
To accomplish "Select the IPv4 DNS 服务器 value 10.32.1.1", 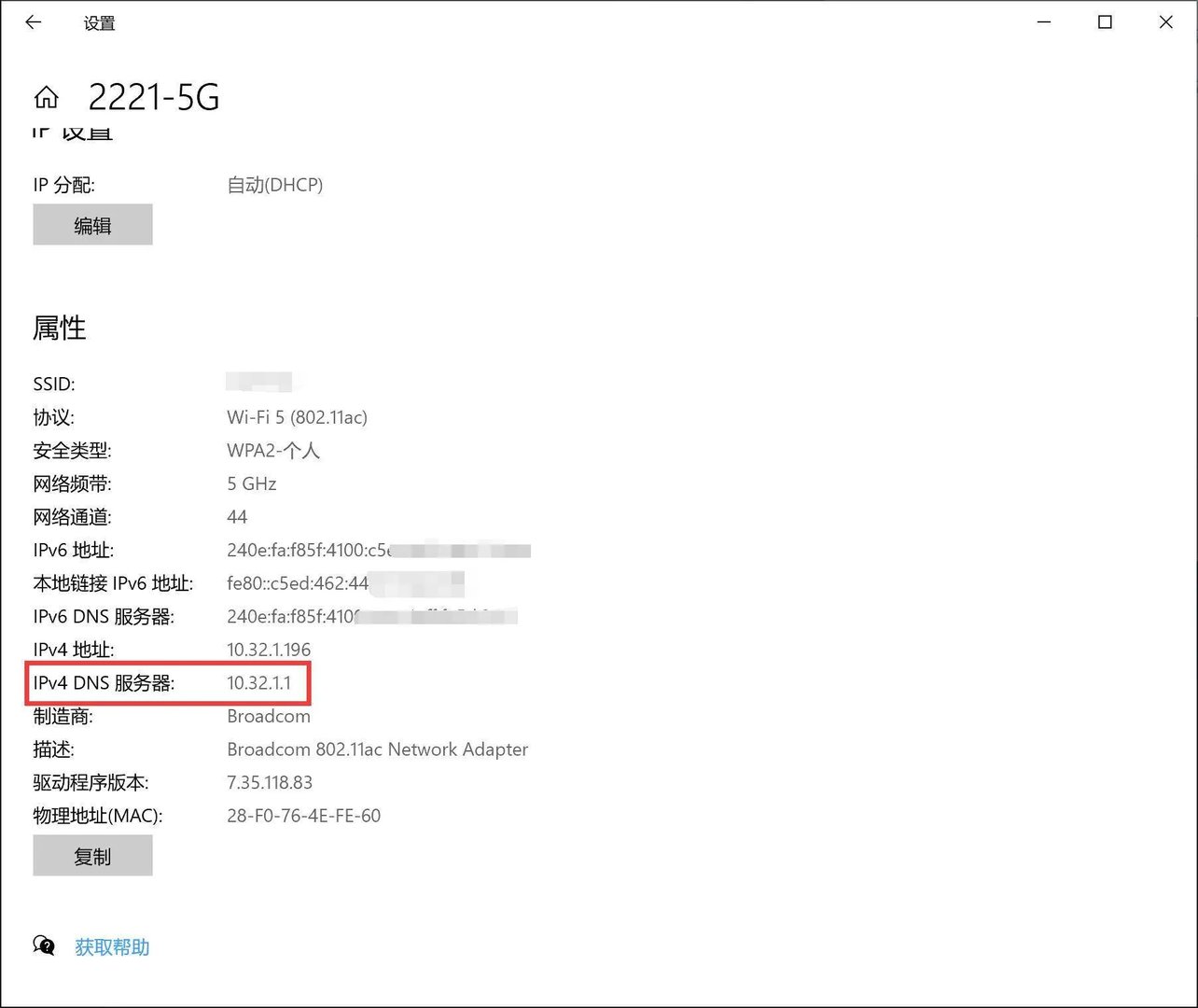I will [x=262, y=682].
